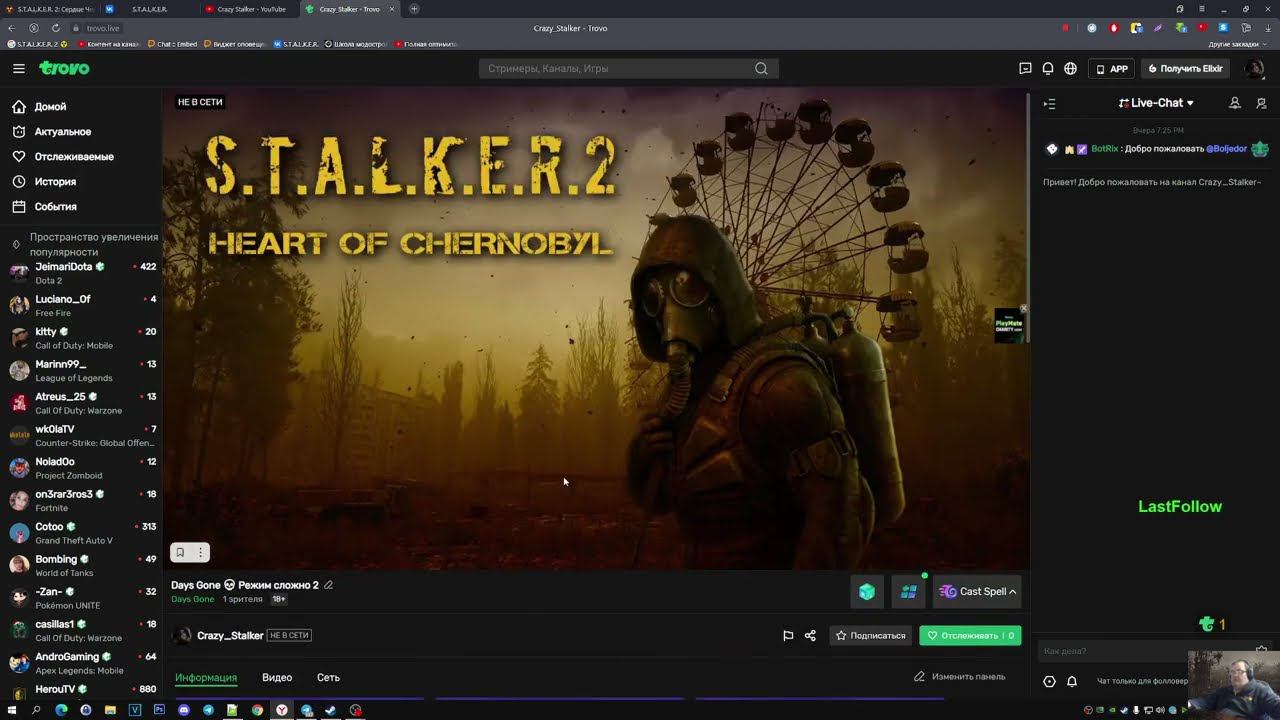Open the chat emote hexagon icon

[x=1049, y=681]
